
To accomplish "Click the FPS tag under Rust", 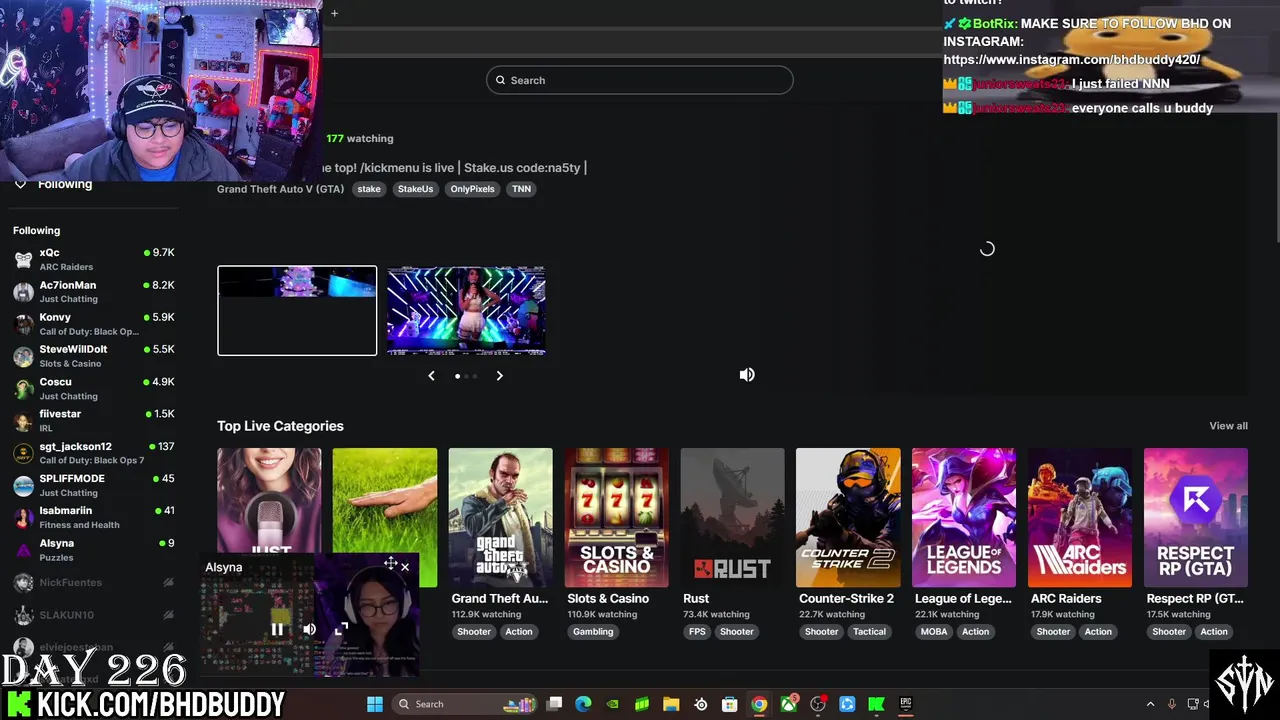I will click(697, 632).
